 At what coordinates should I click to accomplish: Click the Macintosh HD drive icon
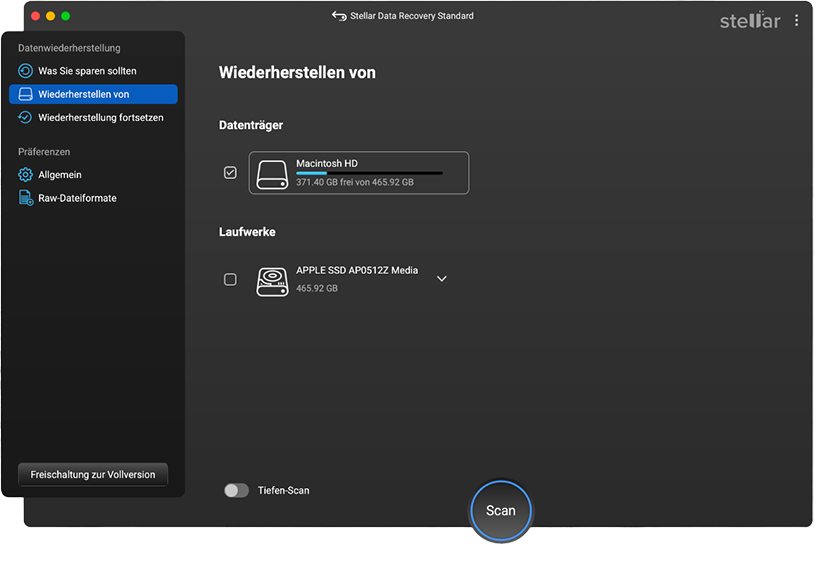(x=272, y=174)
